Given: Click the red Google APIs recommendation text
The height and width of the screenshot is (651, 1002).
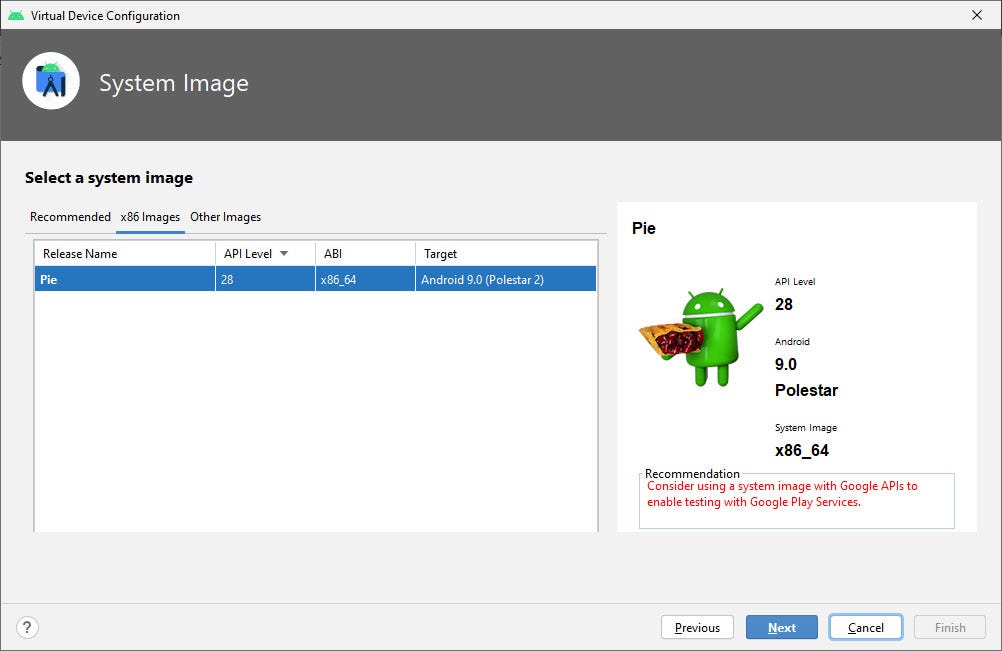Looking at the screenshot, I should coord(782,494).
